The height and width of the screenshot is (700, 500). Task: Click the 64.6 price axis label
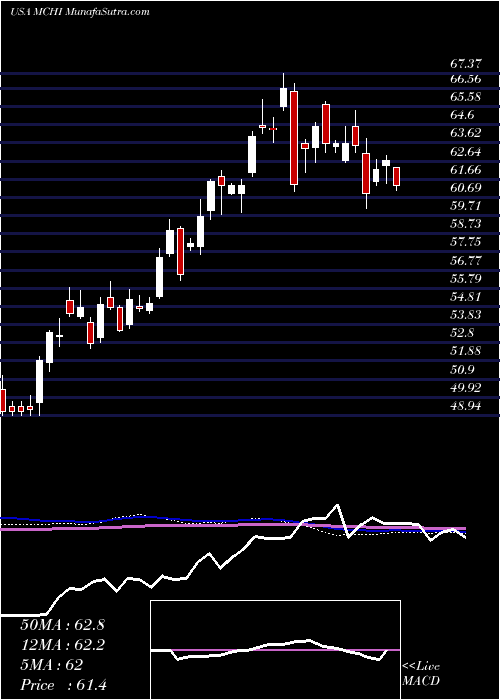coord(463,115)
